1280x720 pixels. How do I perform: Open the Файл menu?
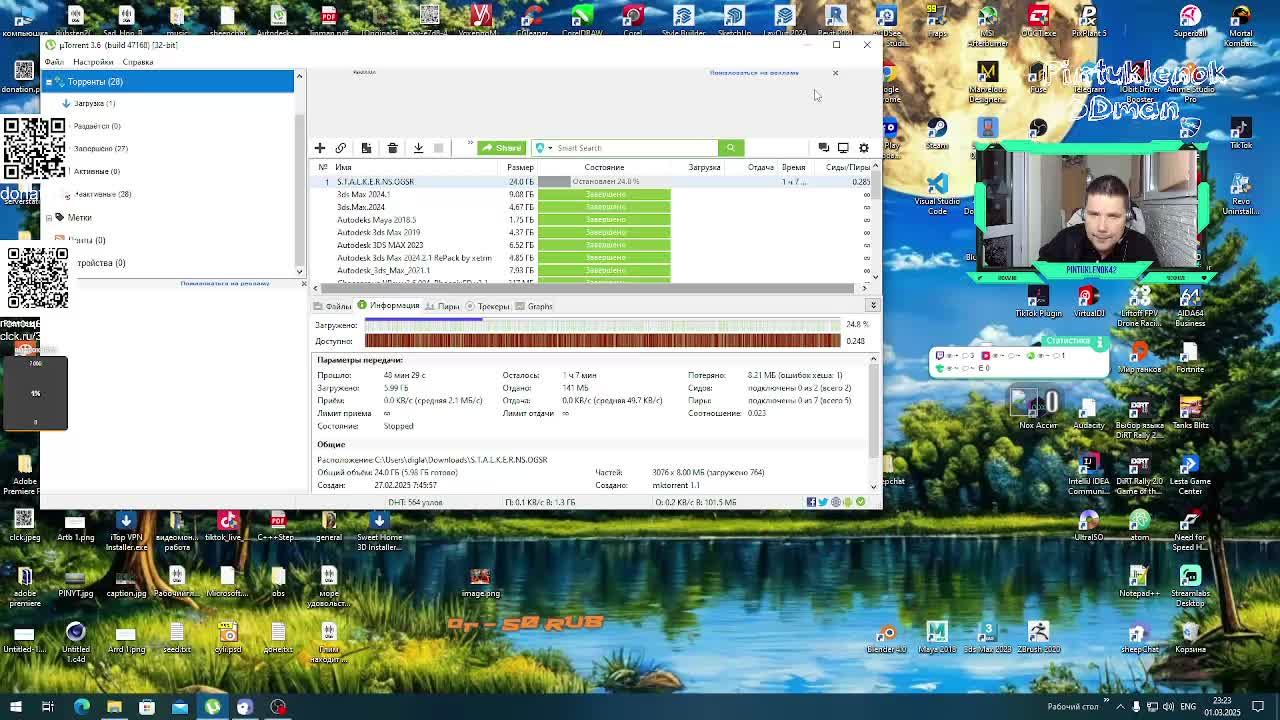pos(54,62)
